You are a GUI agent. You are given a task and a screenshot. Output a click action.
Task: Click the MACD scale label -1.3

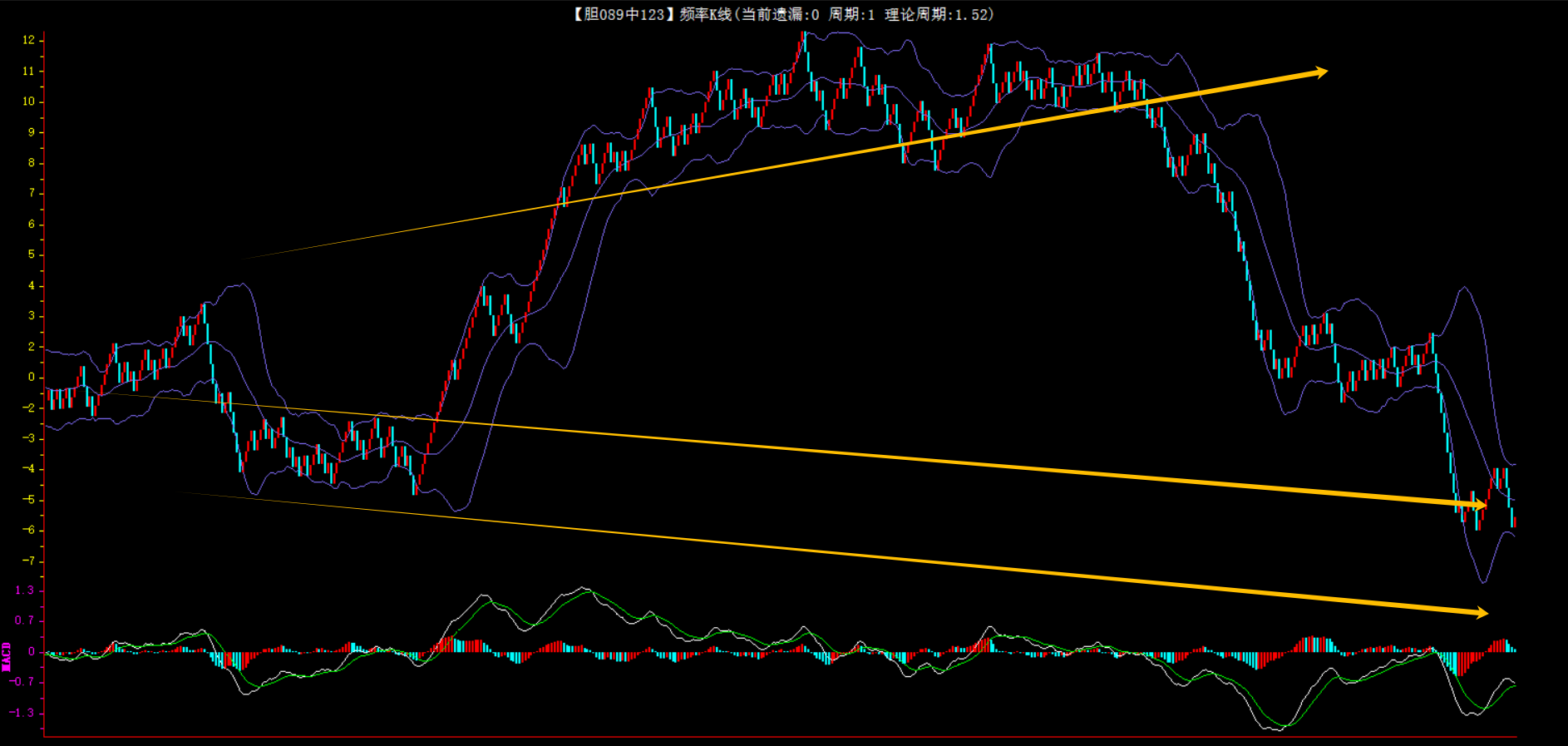22,713
